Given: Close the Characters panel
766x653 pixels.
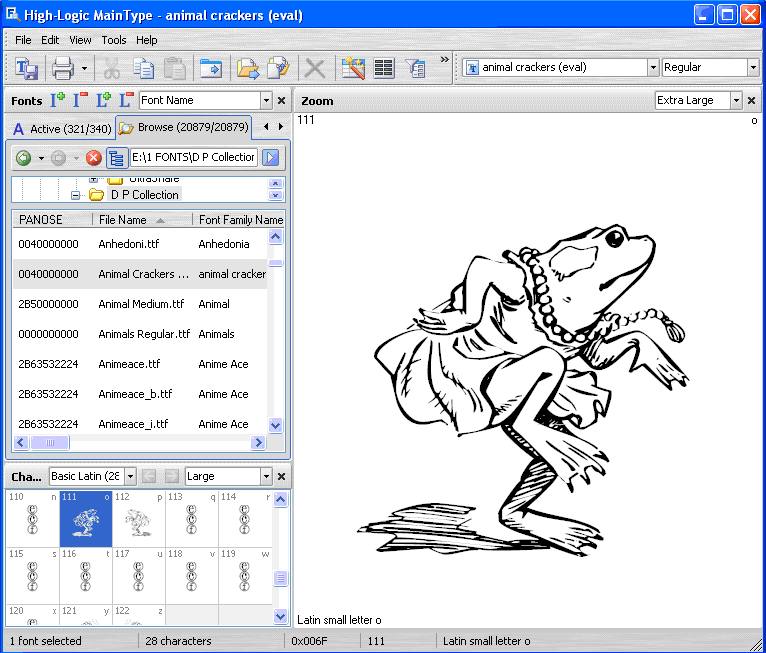Looking at the screenshot, I should (x=281, y=476).
